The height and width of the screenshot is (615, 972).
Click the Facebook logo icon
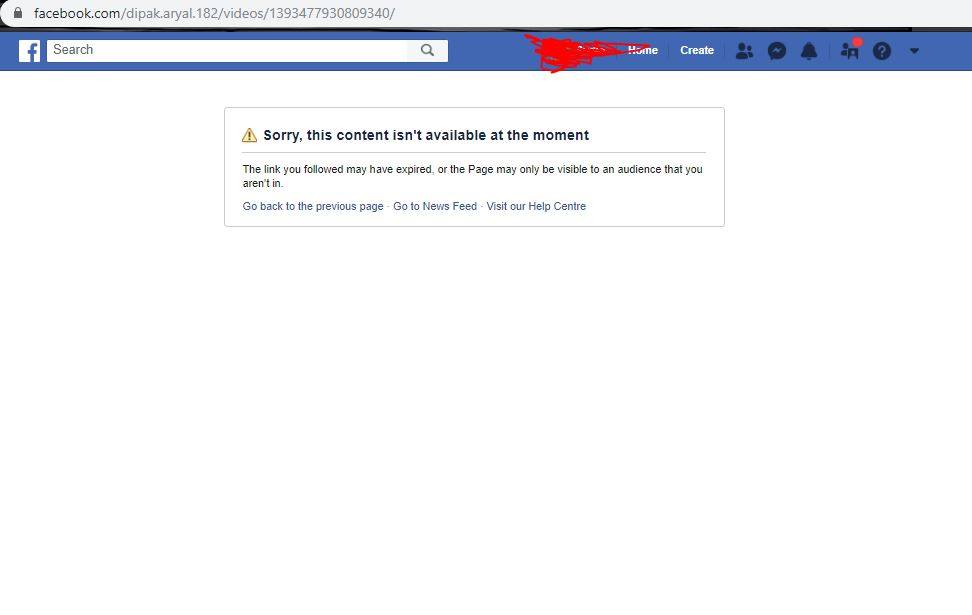pyautogui.click(x=29, y=51)
